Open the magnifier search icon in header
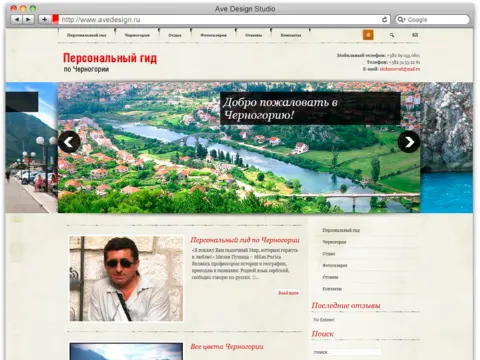This screenshot has height=360, width=480. pos(392,35)
